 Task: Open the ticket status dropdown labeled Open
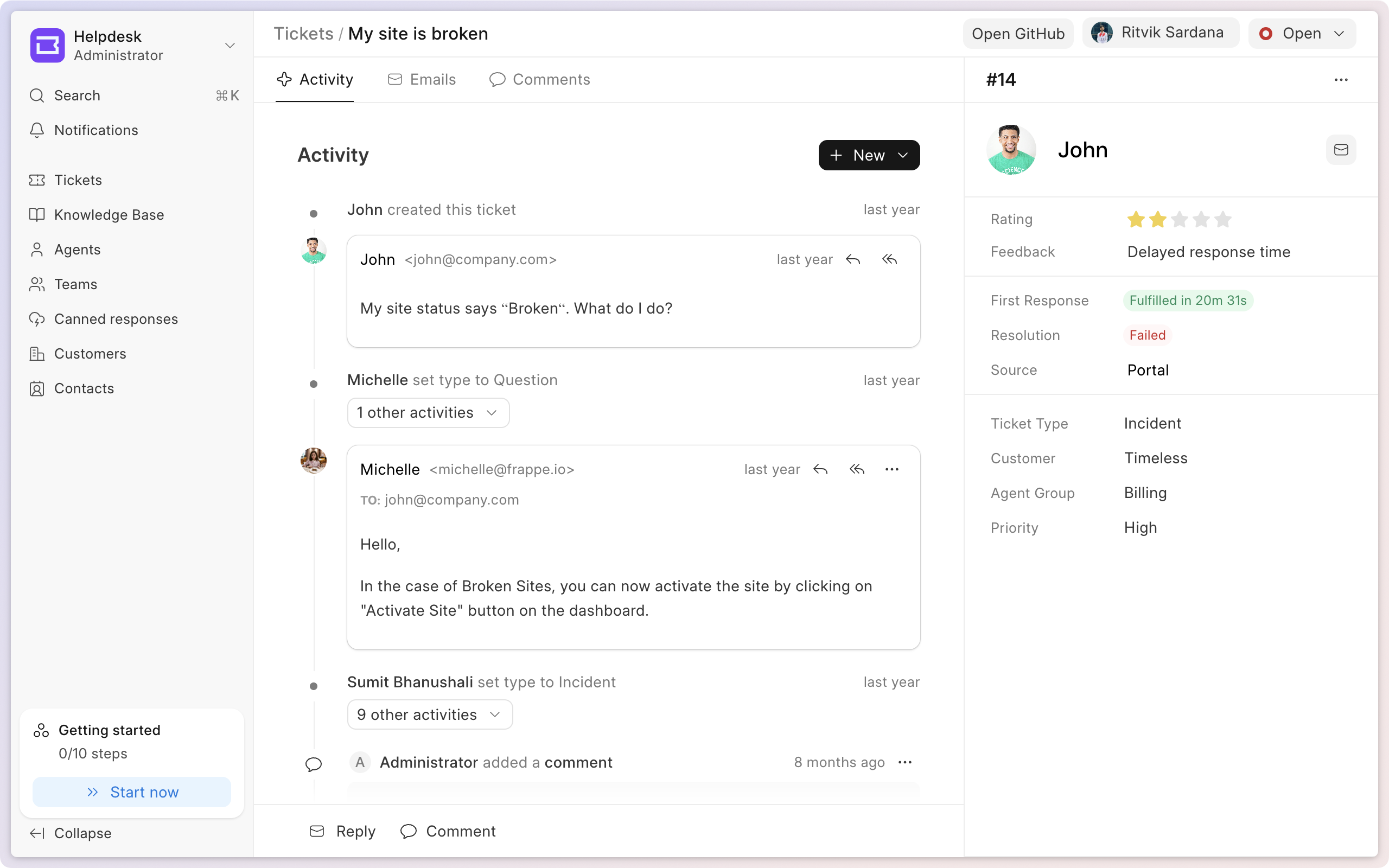(x=1302, y=33)
